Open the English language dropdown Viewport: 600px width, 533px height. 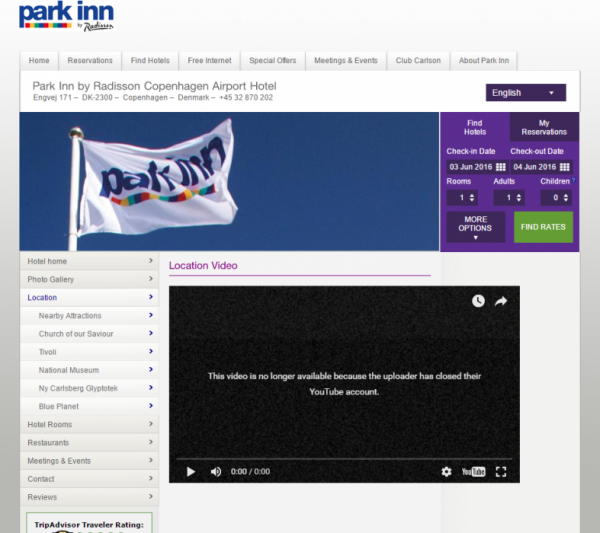(526, 93)
